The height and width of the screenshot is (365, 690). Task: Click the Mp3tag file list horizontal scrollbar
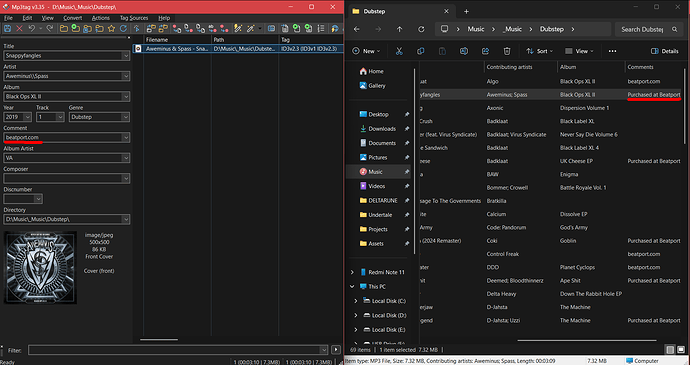(159, 339)
